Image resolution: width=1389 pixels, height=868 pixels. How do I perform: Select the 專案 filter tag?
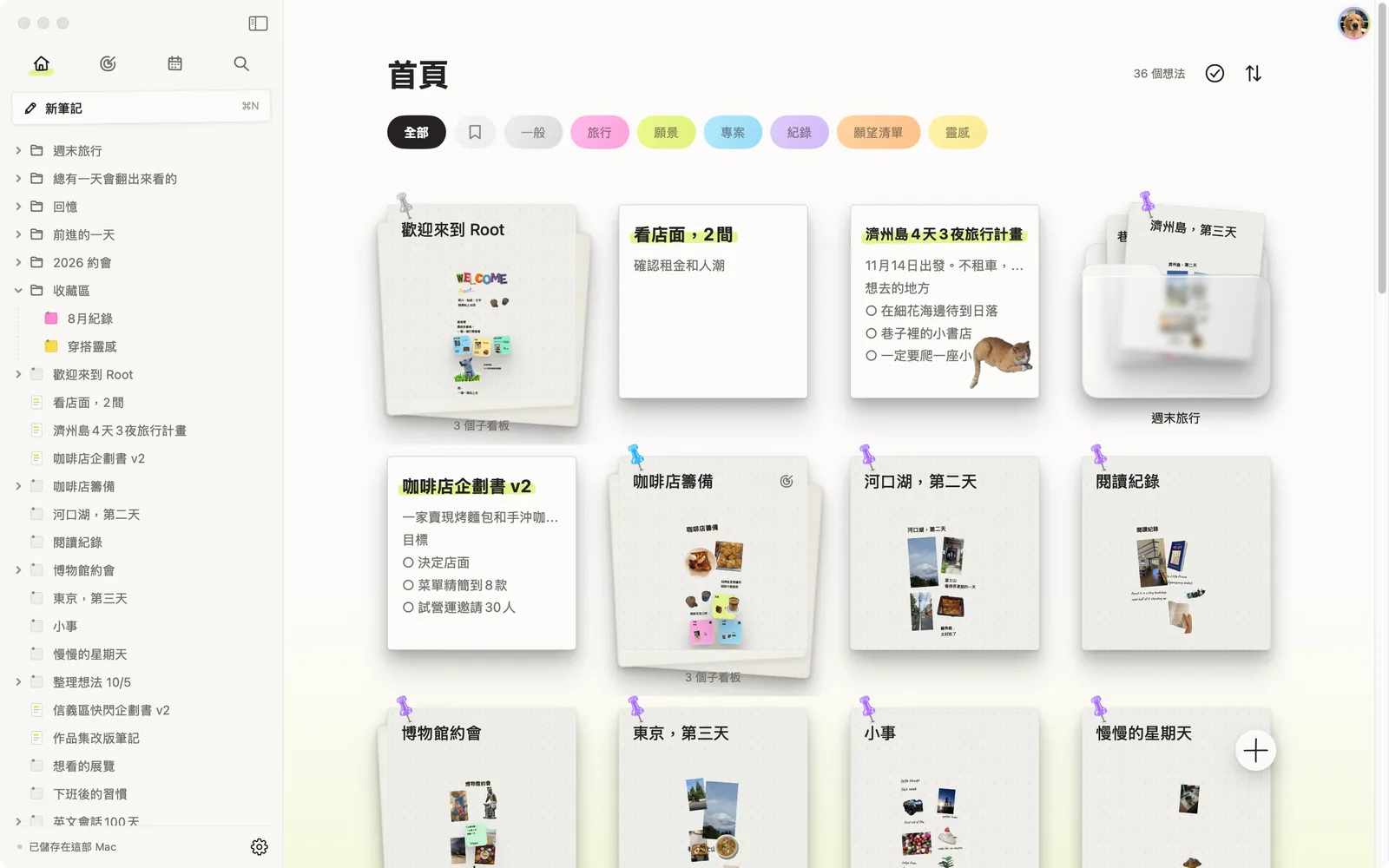pyautogui.click(x=733, y=132)
